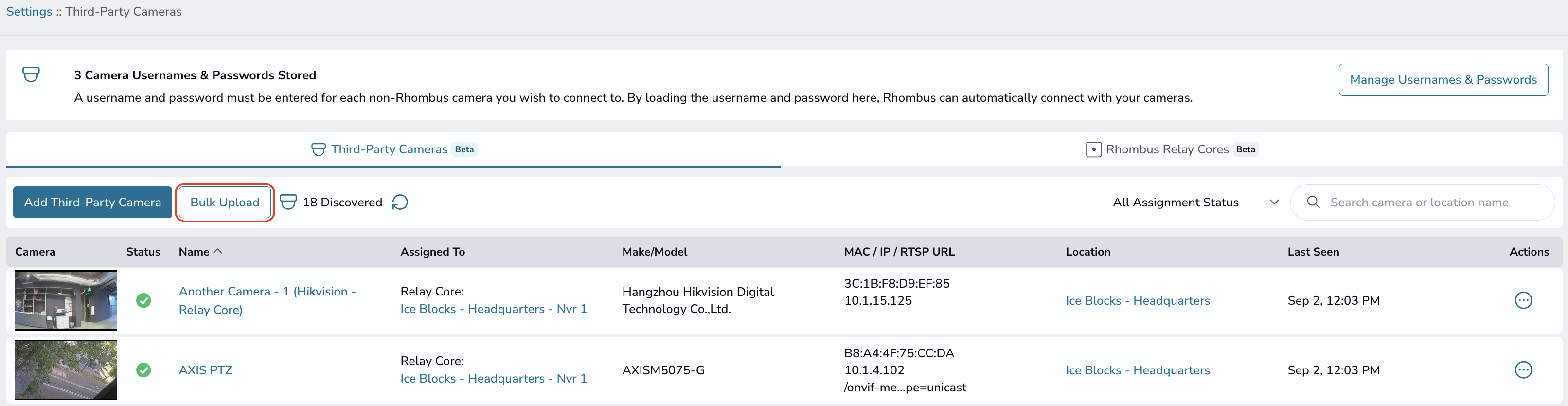This screenshot has height=406, width=1568.
Task: Open Nvr 1 link in Another Camera row
Action: 494,309
